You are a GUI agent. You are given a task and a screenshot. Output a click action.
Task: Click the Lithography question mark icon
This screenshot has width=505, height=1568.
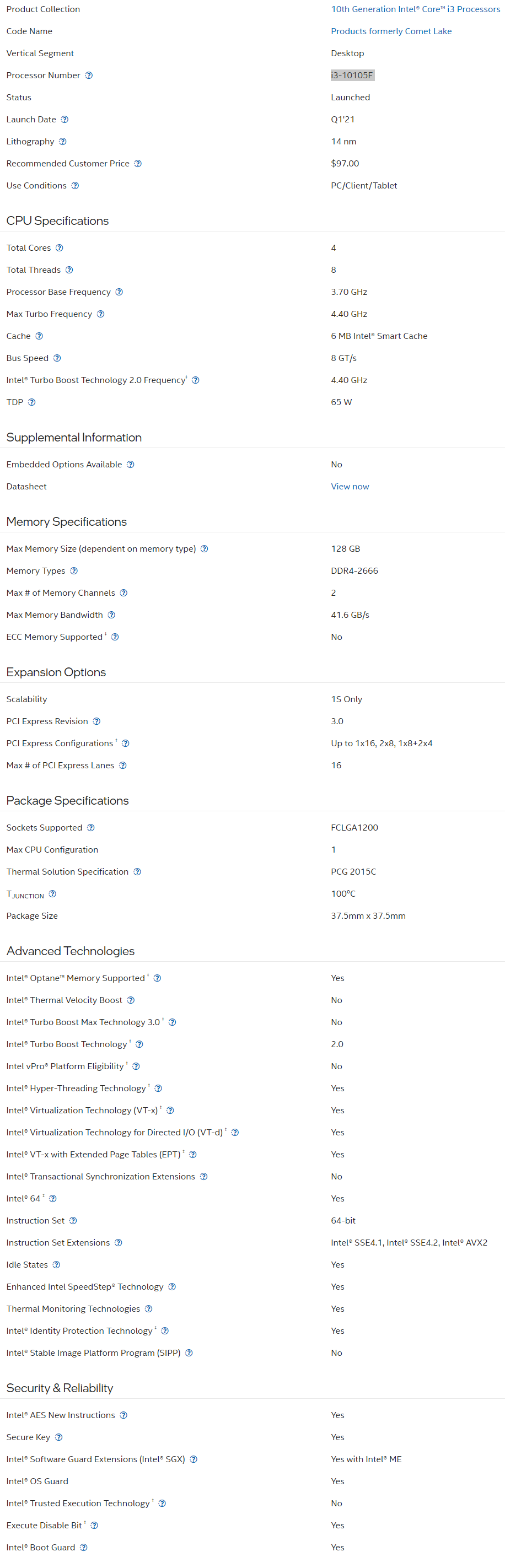tap(63, 141)
